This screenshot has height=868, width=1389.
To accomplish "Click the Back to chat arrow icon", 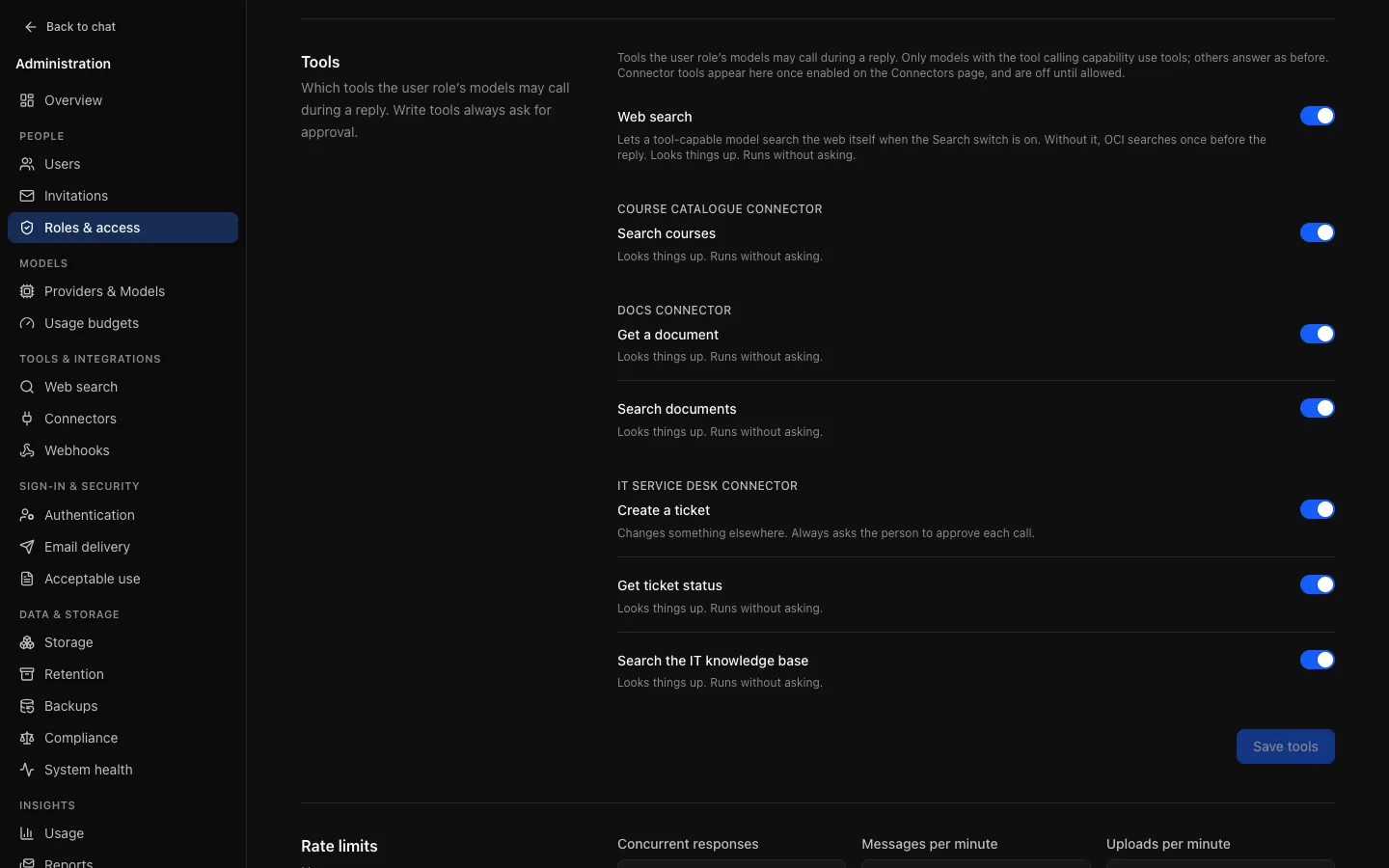I will tap(31, 27).
